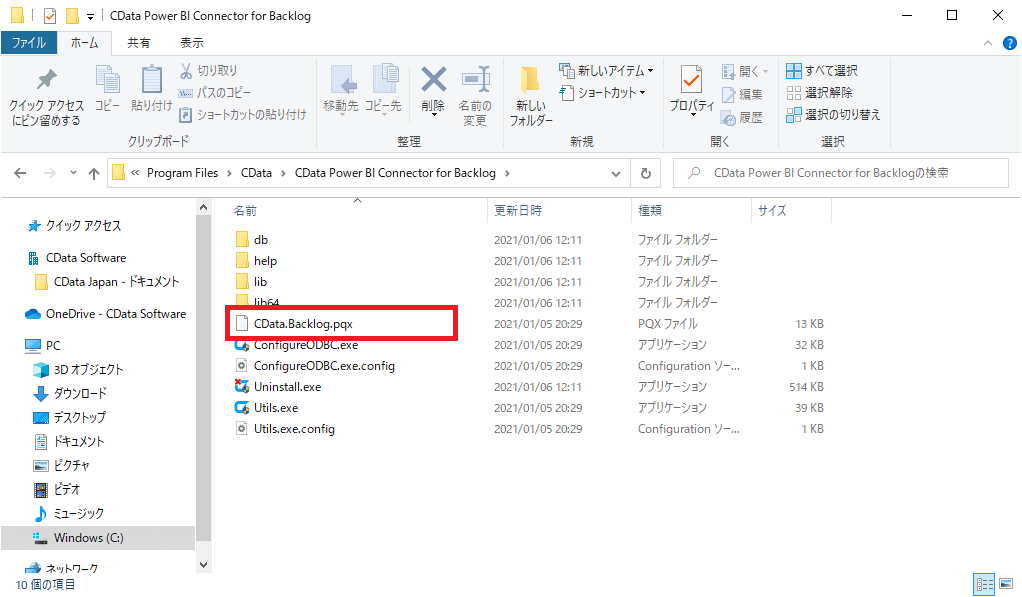Click CData breadcrumb in address bar

(x=256, y=173)
